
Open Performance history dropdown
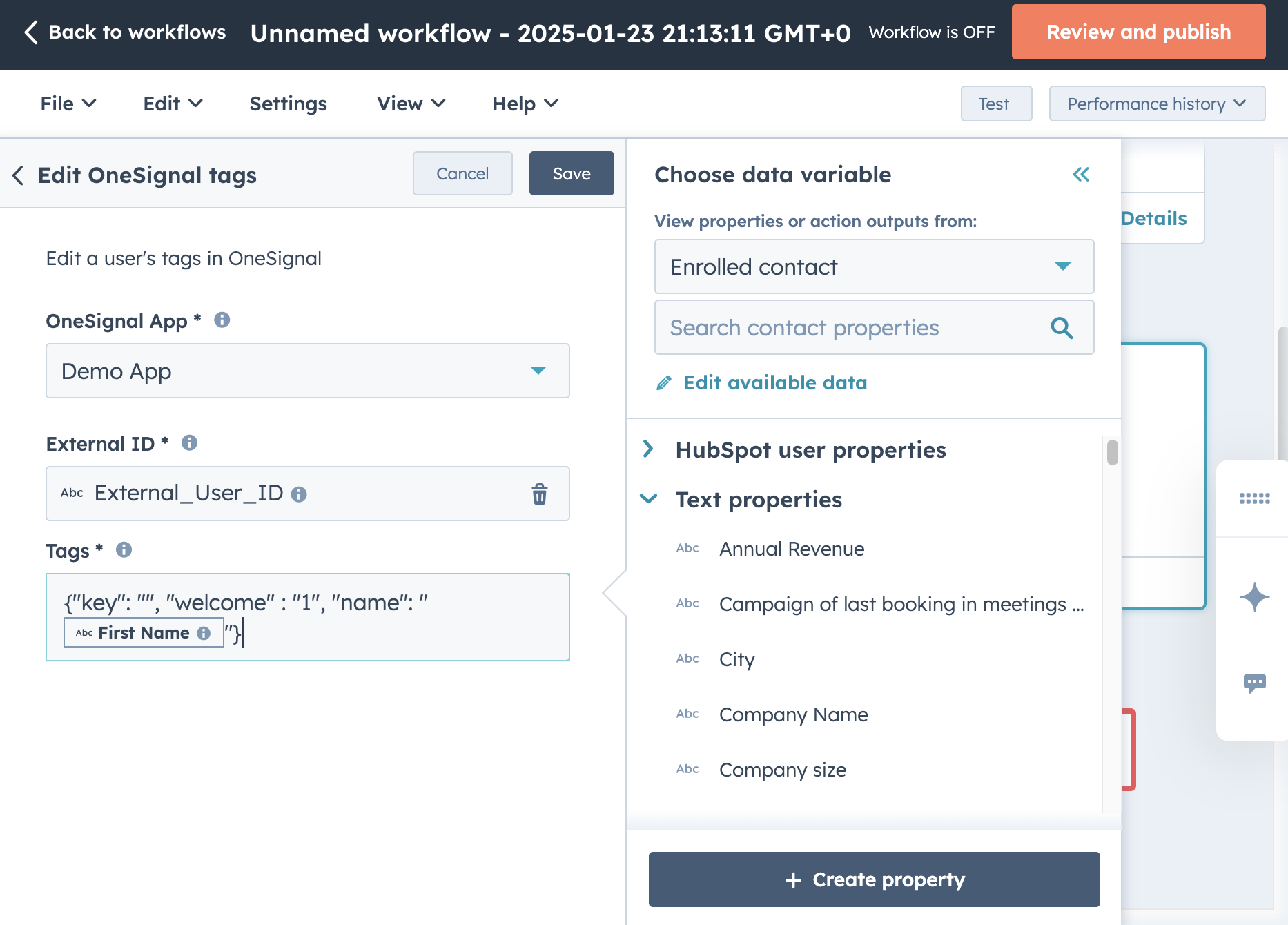click(1157, 104)
